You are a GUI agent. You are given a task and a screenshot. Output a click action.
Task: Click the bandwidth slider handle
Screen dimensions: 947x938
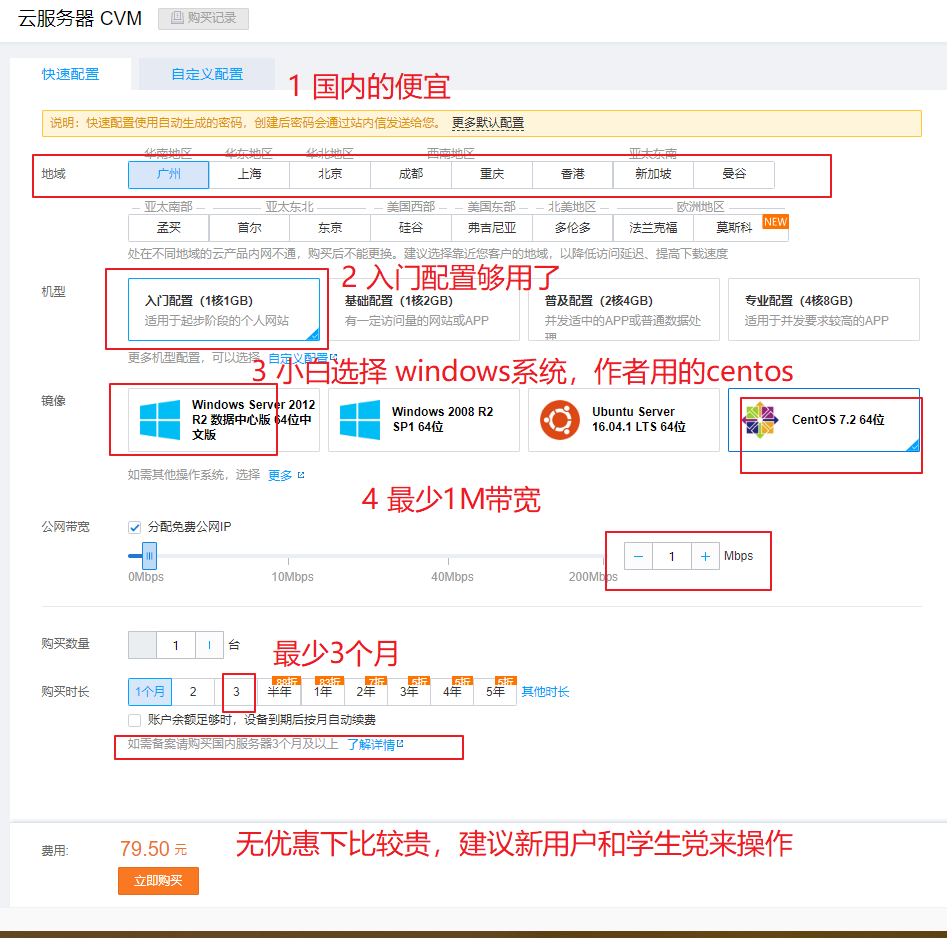(149, 556)
